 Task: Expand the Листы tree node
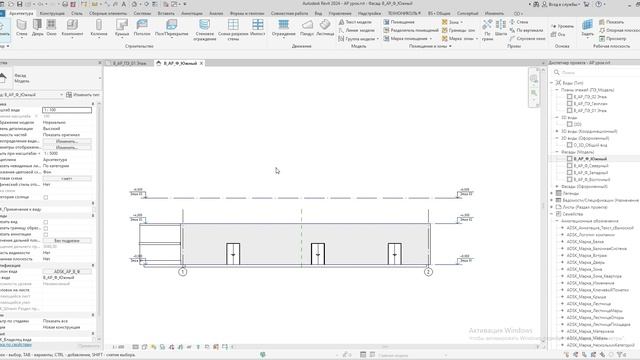click(552, 207)
